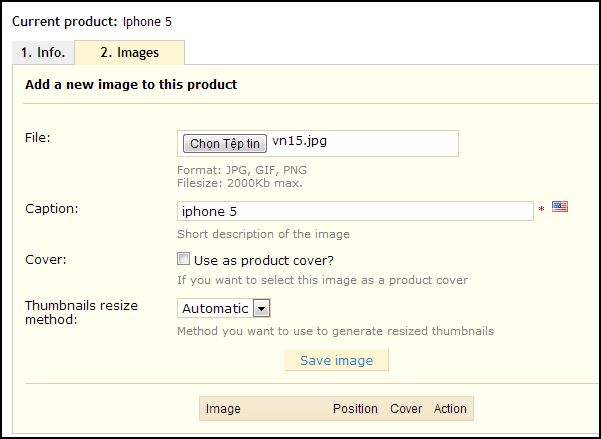Click the Caption: field label
The width and height of the screenshot is (601, 439).
(x=52, y=208)
